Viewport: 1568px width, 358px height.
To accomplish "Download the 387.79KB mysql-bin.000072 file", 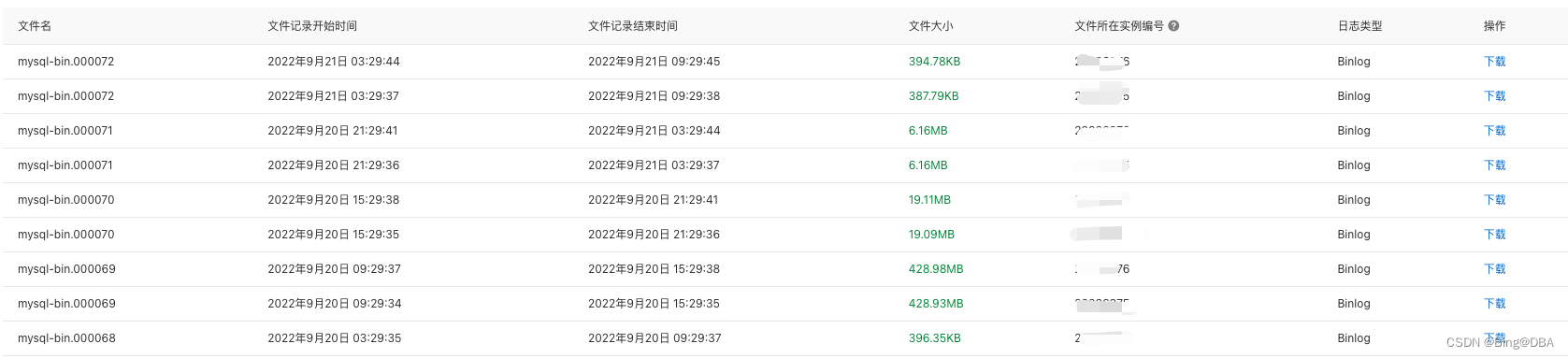I will click(1494, 96).
